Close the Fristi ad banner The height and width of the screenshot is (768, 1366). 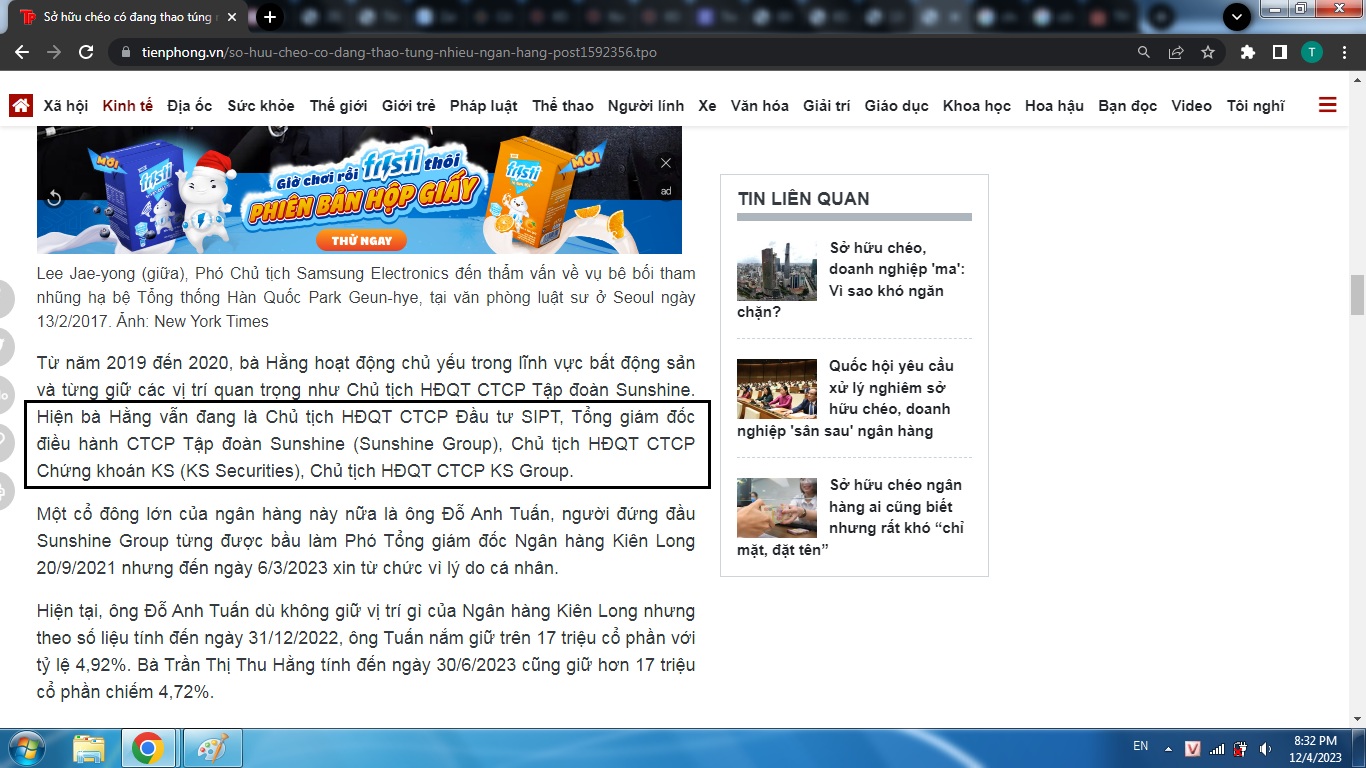pyautogui.click(x=666, y=163)
